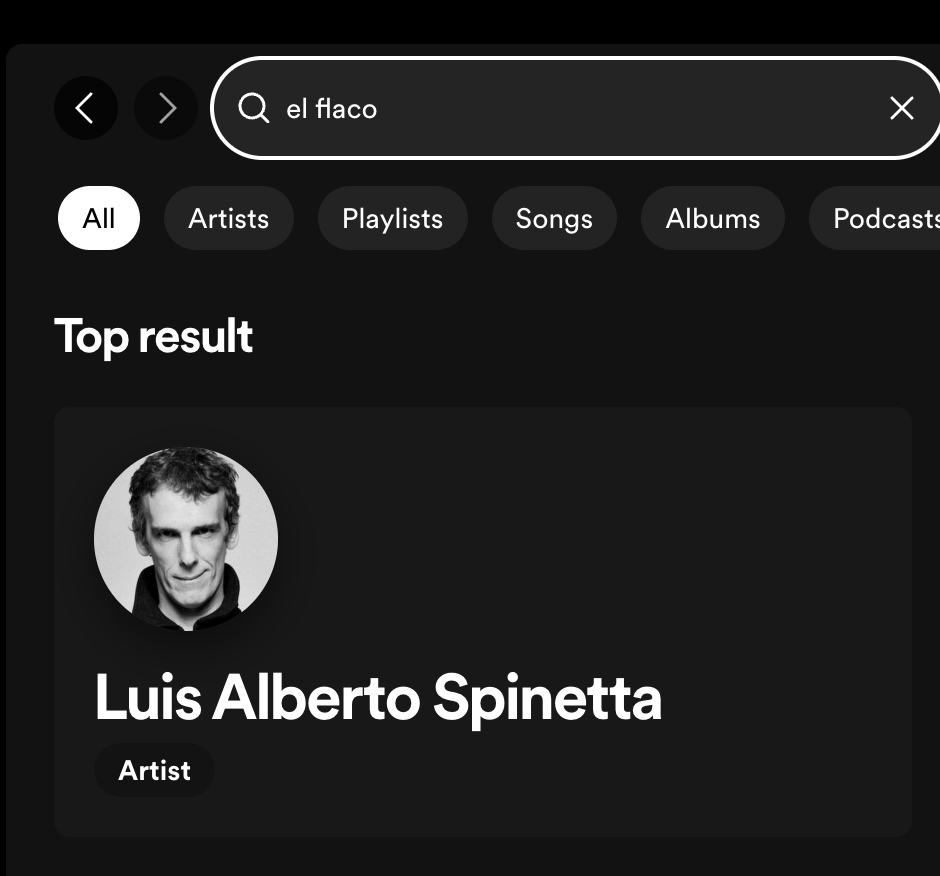This screenshot has height=876, width=940.
Task: Open Luis Alberto Spinetta's round profile photo
Action: tap(186, 538)
